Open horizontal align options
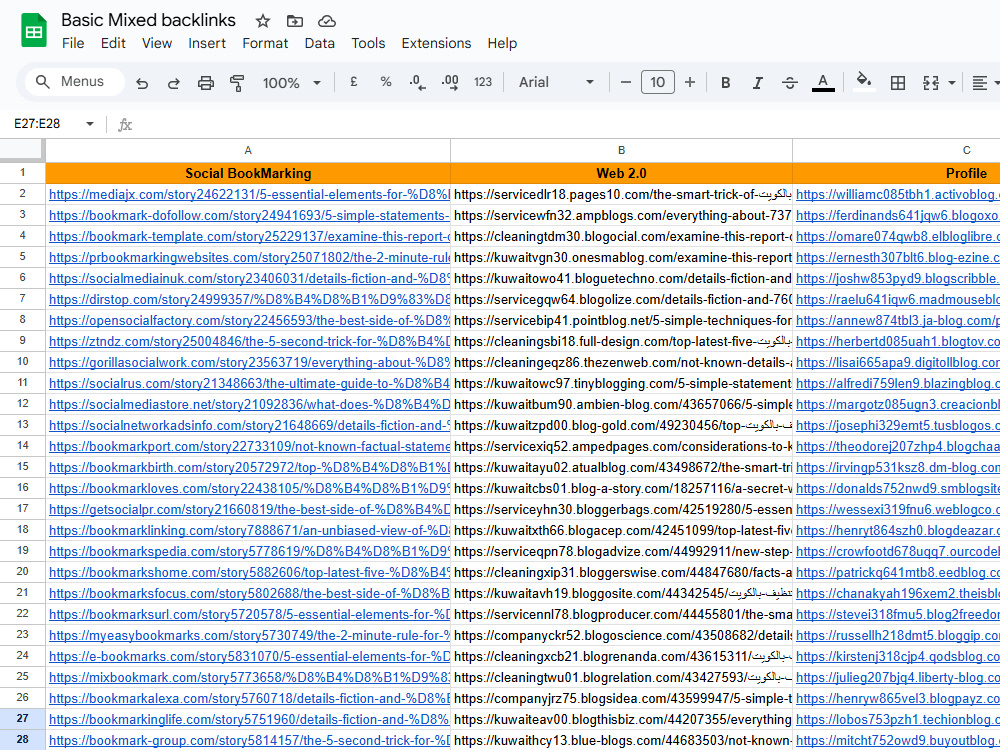The width and height of the screenshot is (1000, 750). tap(980, 83)
